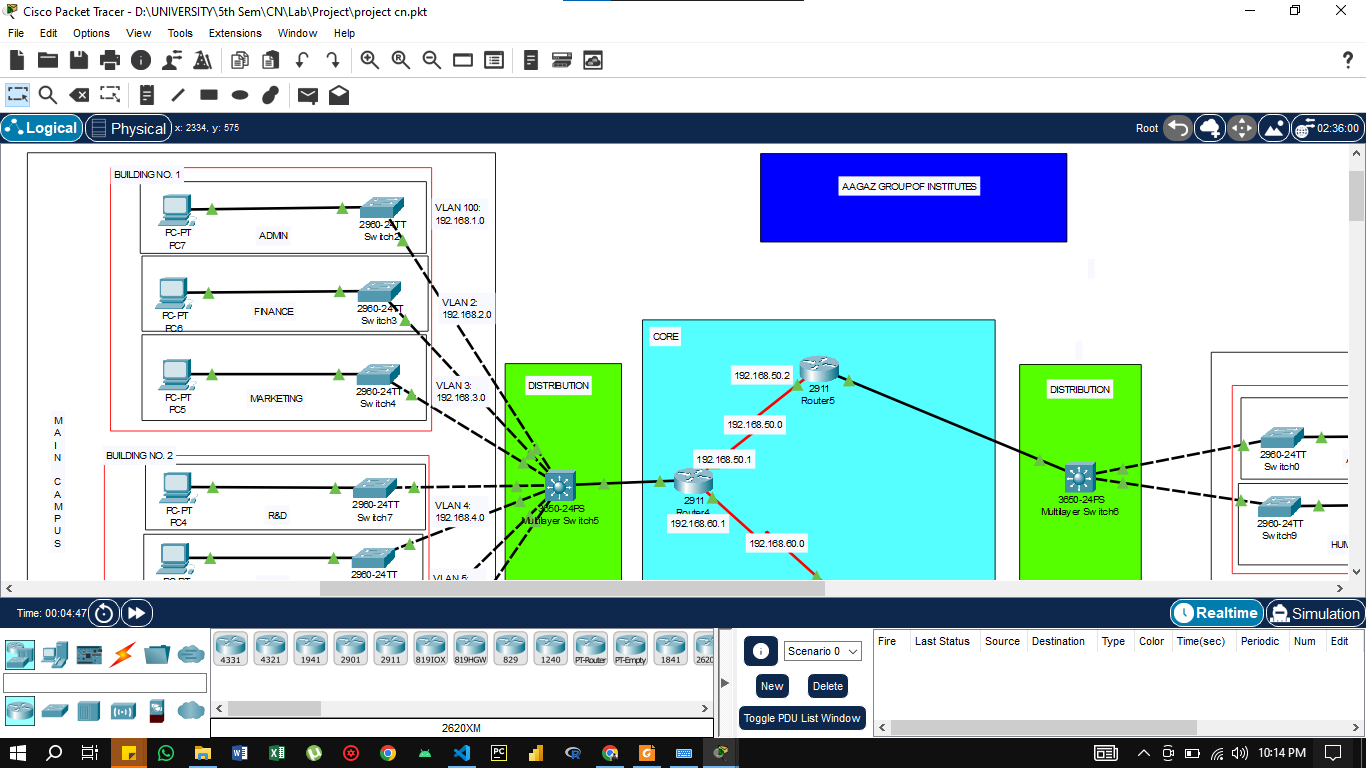Create a scenario with the New button
Image resolution: width=1366 pixels, height=768 pixels.
(x=771, y=686)
